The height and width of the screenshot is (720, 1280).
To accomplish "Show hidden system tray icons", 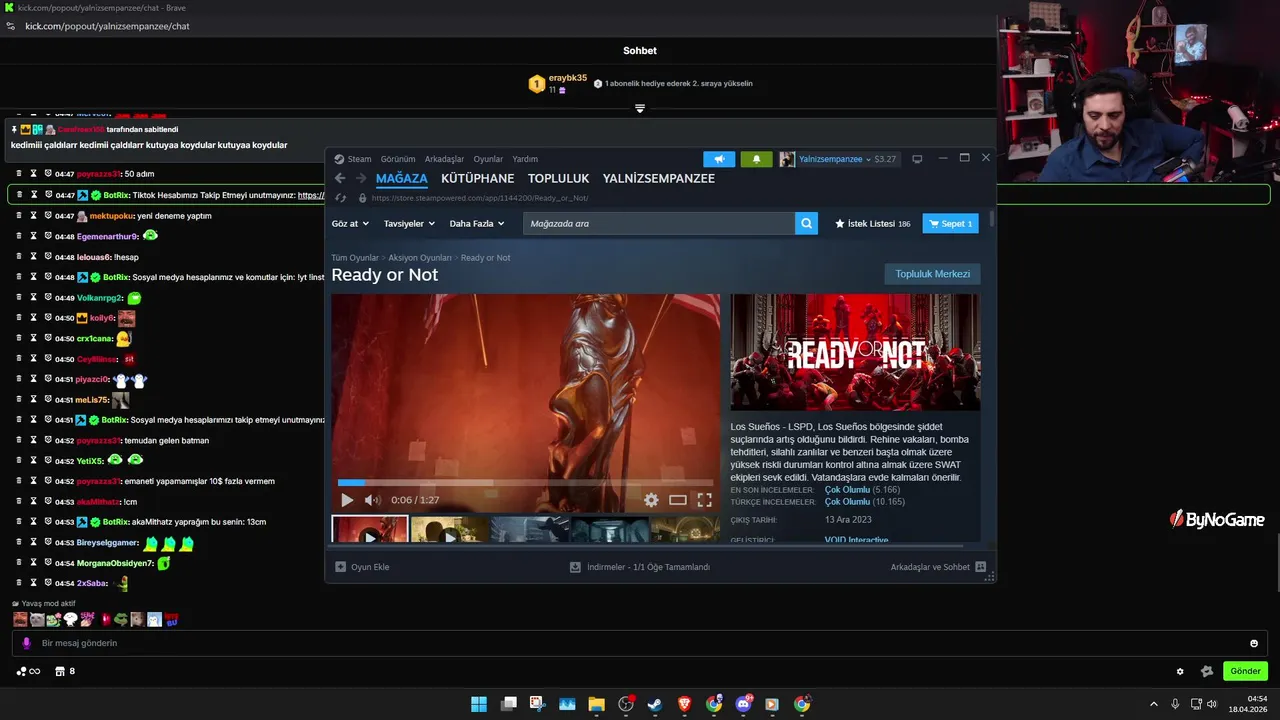I will coord(1153,704).
